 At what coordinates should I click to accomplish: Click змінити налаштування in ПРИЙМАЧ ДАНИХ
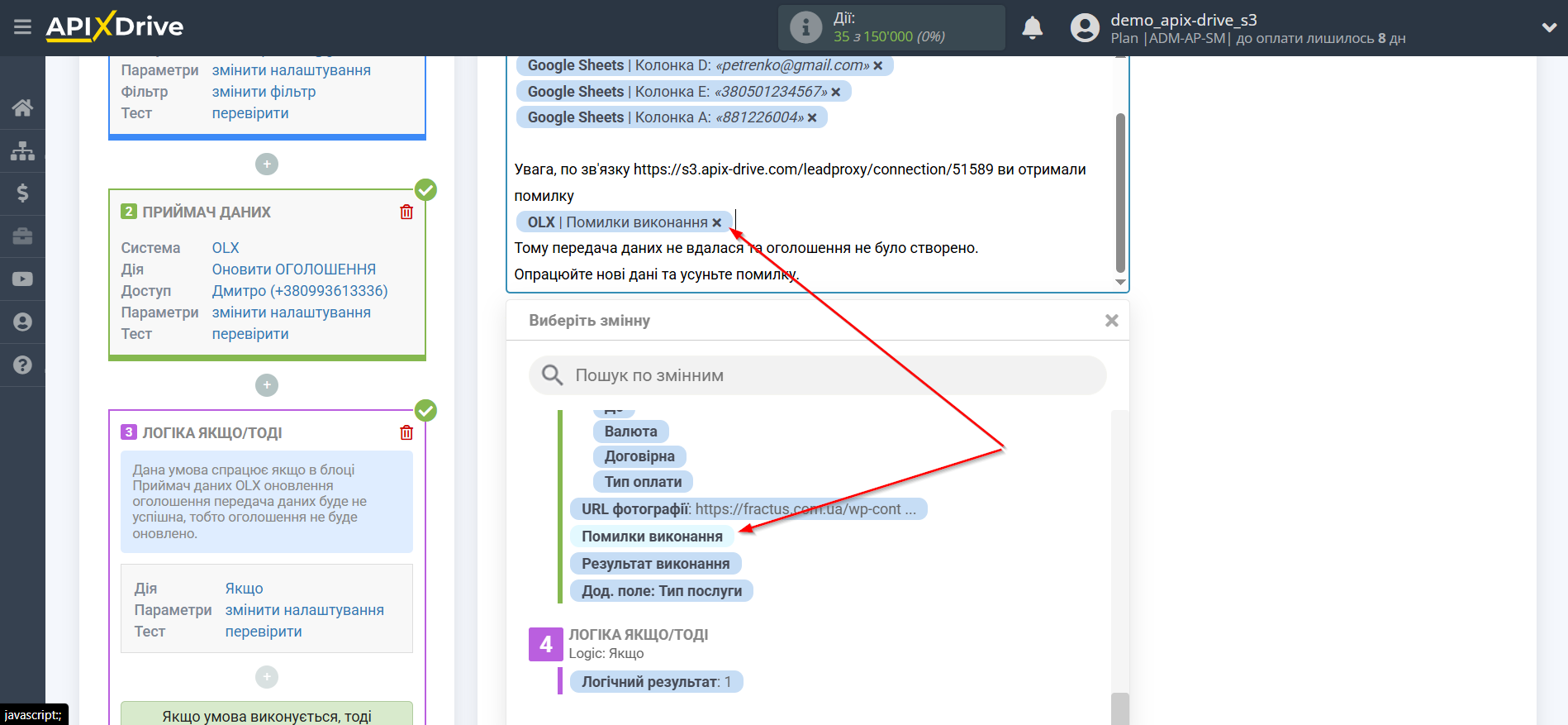coord(291,312)
